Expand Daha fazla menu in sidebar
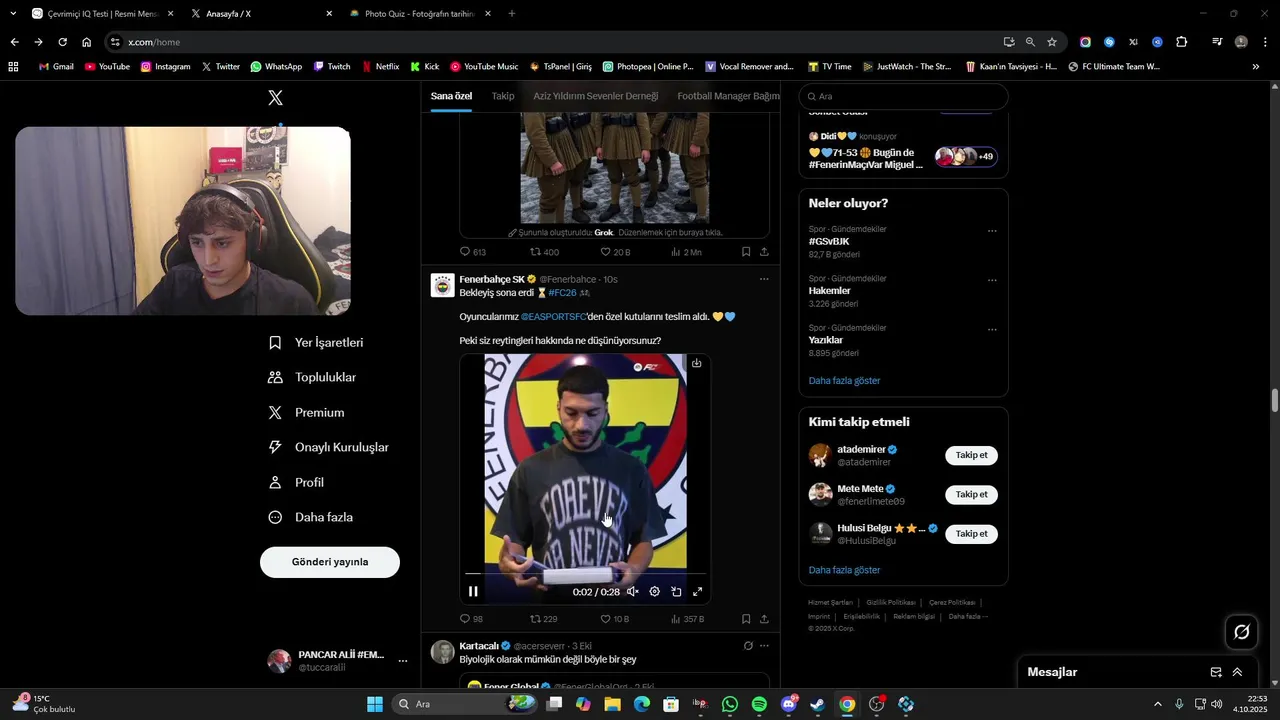 [310, 518]
